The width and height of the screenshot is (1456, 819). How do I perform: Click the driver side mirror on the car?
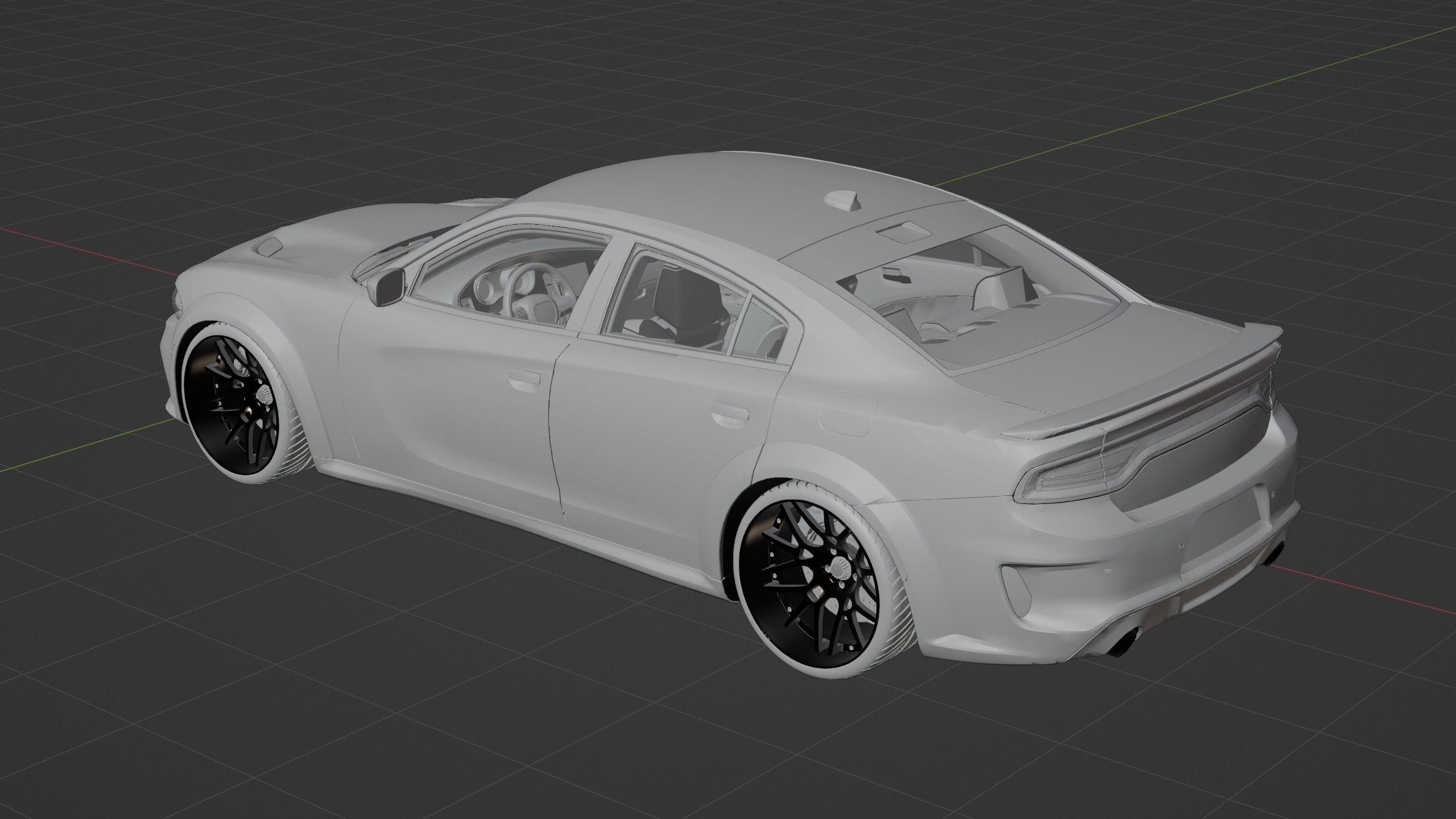click(x=388, y=286)
